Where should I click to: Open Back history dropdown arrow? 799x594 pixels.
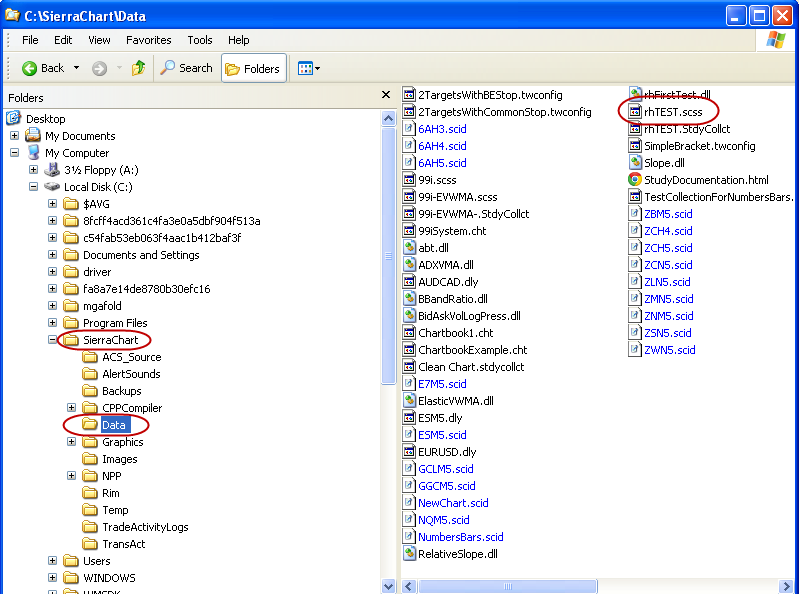(76, 68)
